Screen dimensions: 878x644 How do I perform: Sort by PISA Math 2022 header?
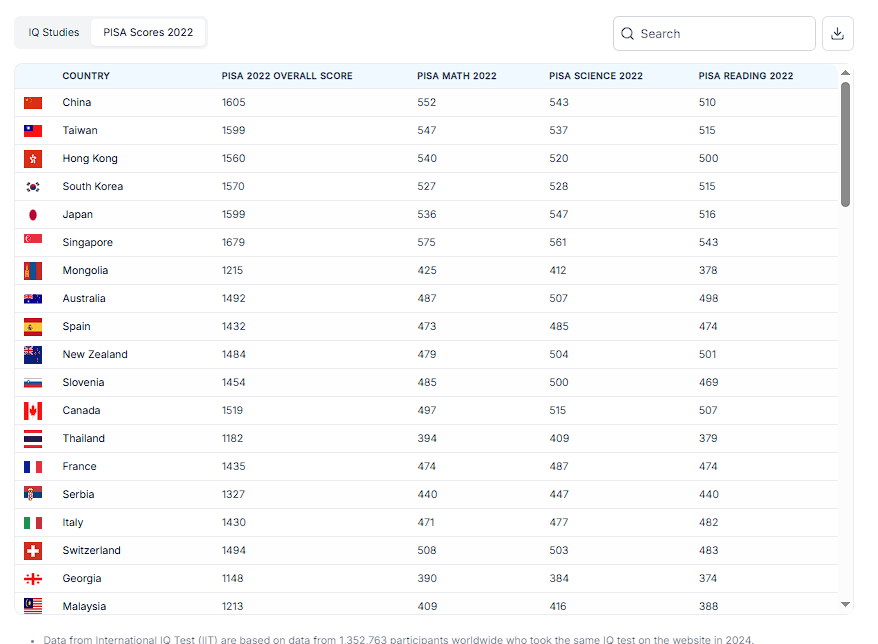457,76
